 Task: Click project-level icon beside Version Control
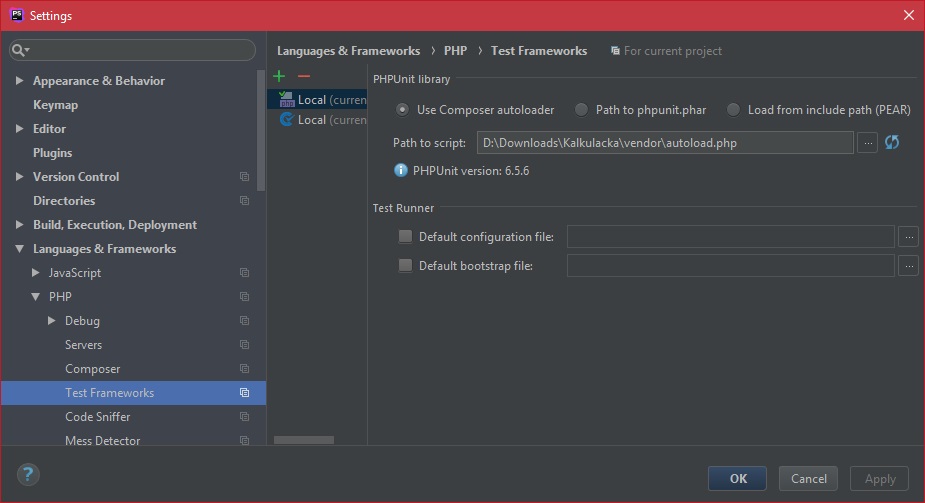(244, 176)
